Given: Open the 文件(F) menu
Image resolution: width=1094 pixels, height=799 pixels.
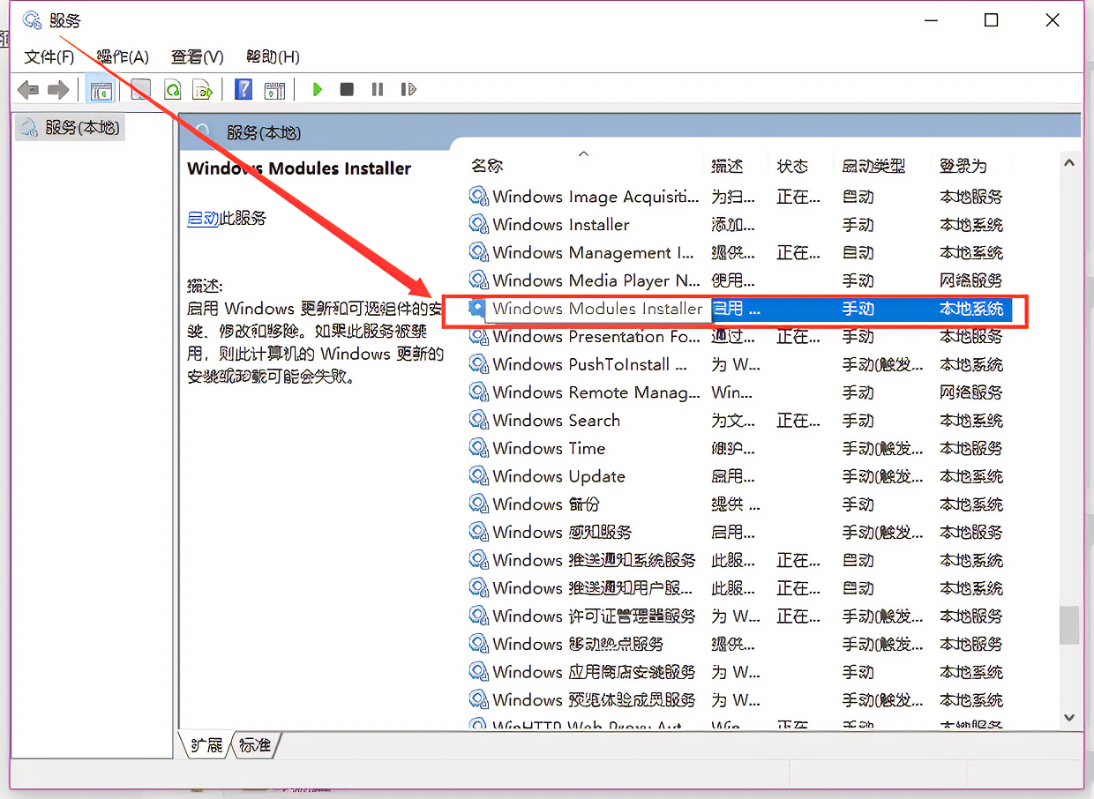Looking at the screenshot, I should pyautogui.click(x=49, y=57).
